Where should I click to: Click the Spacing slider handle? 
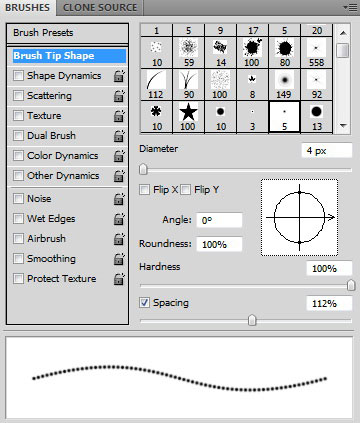(252, 320)
